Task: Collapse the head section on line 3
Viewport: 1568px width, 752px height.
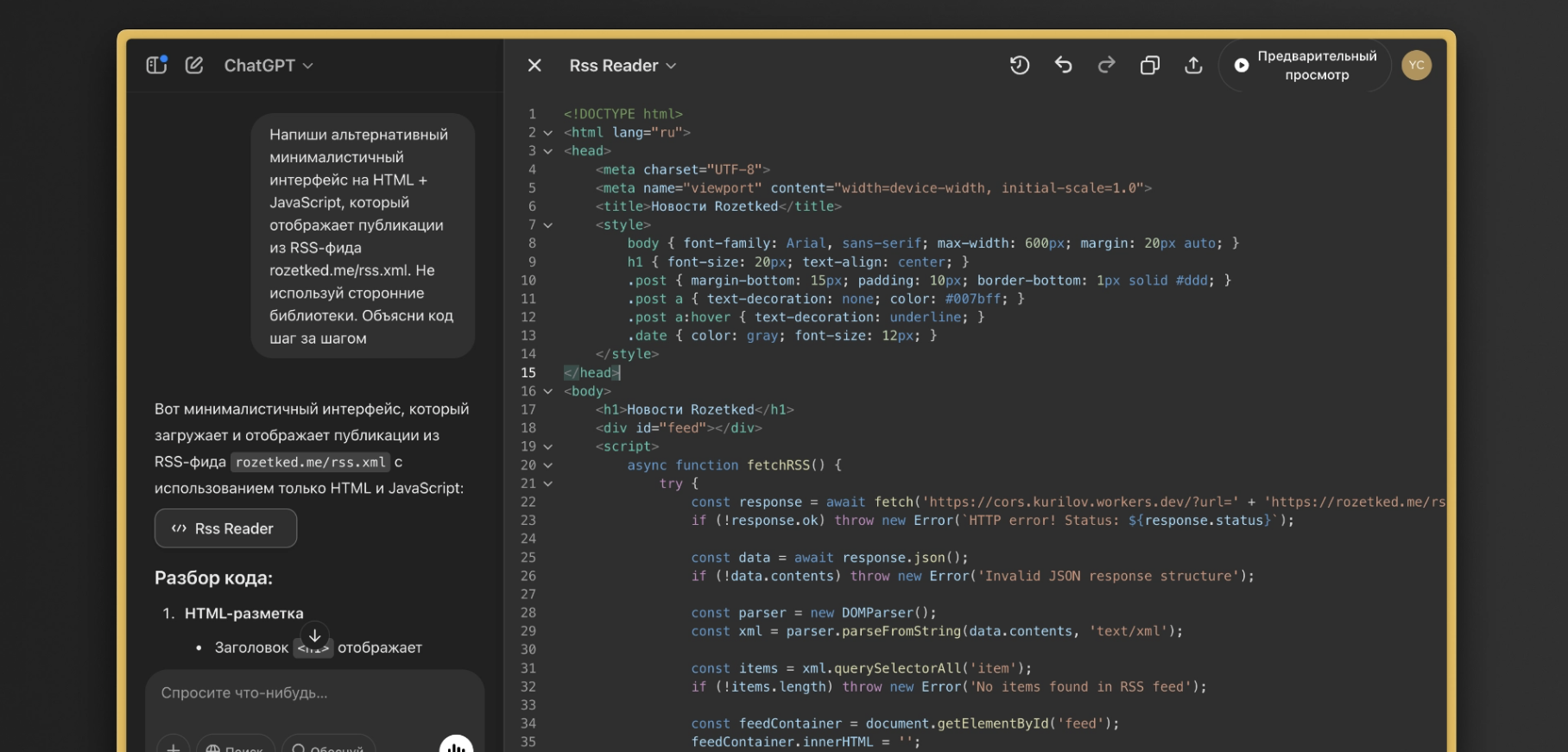Action: tap(547, 151)
